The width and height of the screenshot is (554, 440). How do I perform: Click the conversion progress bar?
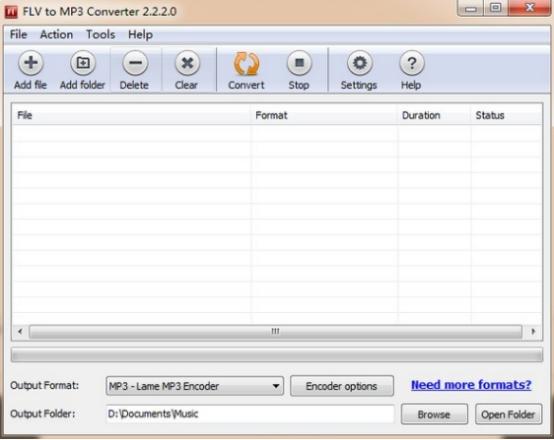point(277,355)
